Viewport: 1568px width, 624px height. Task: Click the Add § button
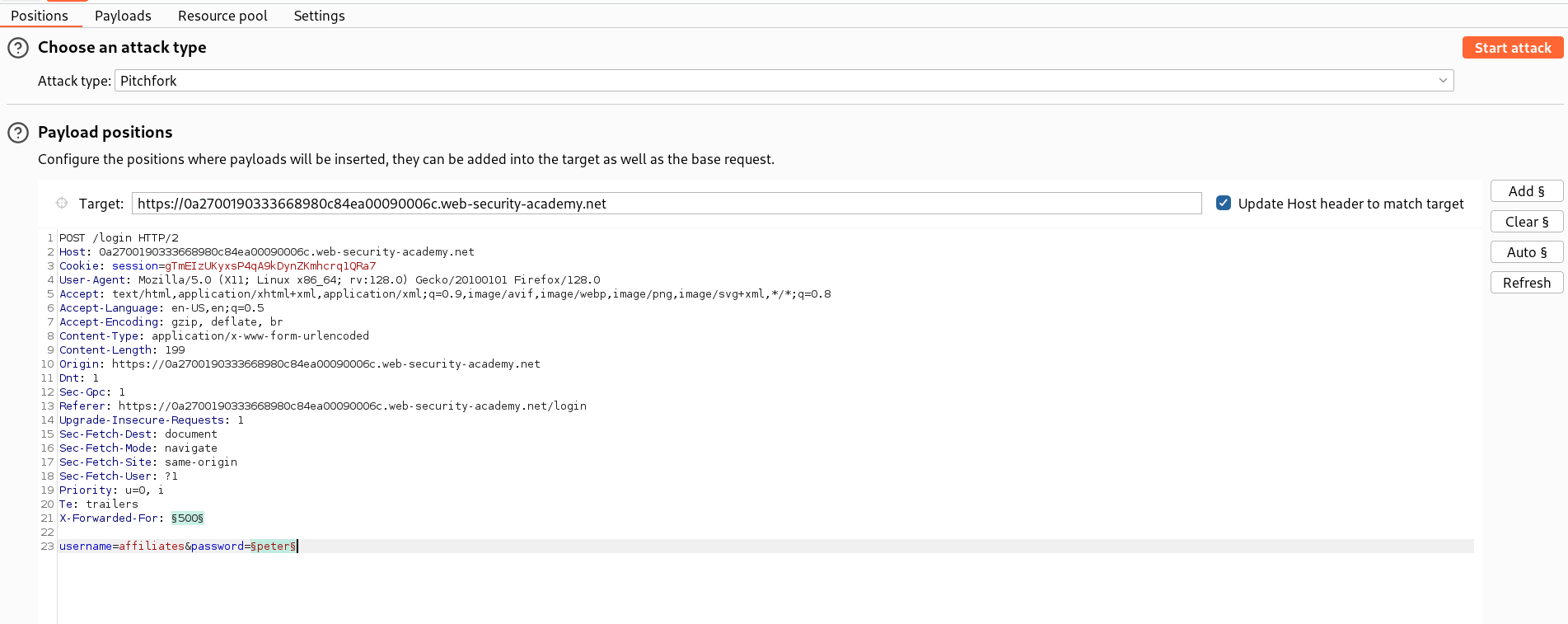click(x=1526, y=191)
